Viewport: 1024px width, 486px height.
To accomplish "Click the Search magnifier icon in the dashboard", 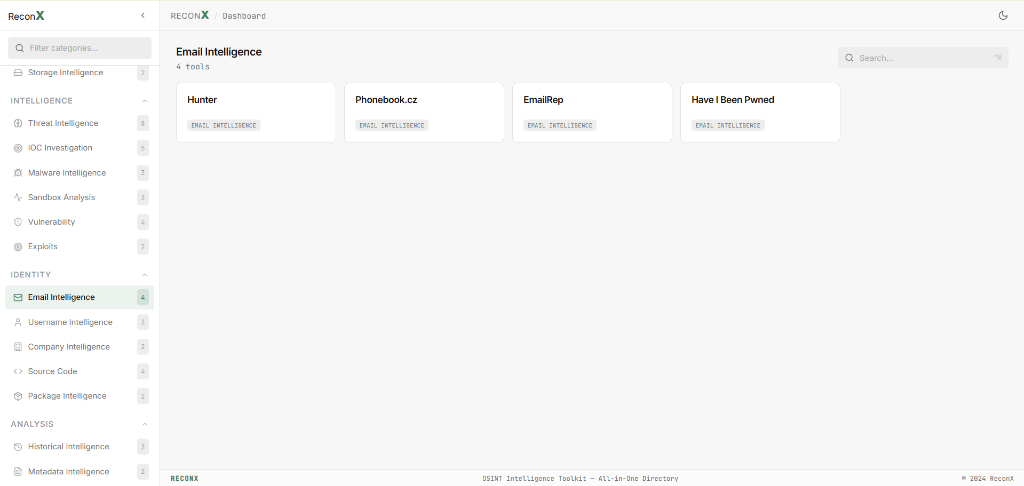I will click(x=849, y=57).
